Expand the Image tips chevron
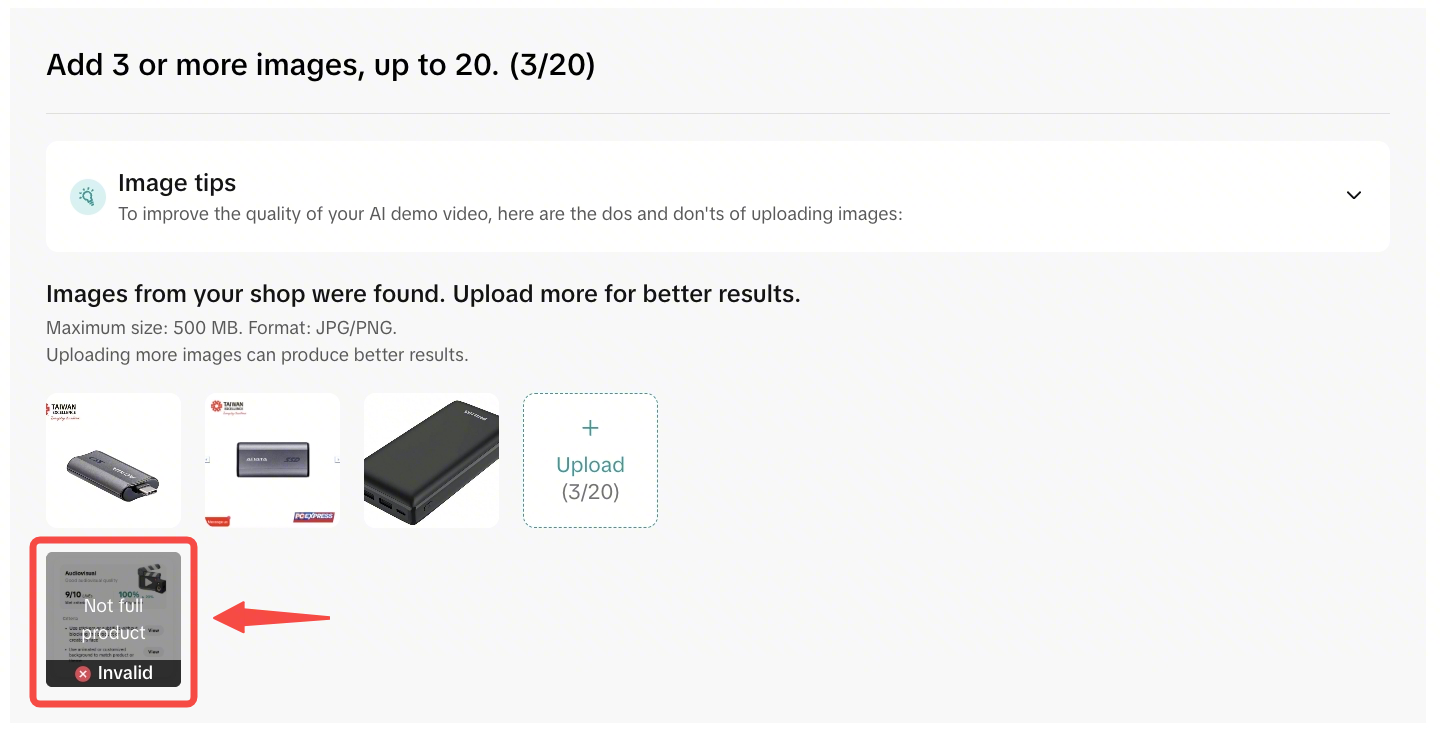 coord(1353,195)
